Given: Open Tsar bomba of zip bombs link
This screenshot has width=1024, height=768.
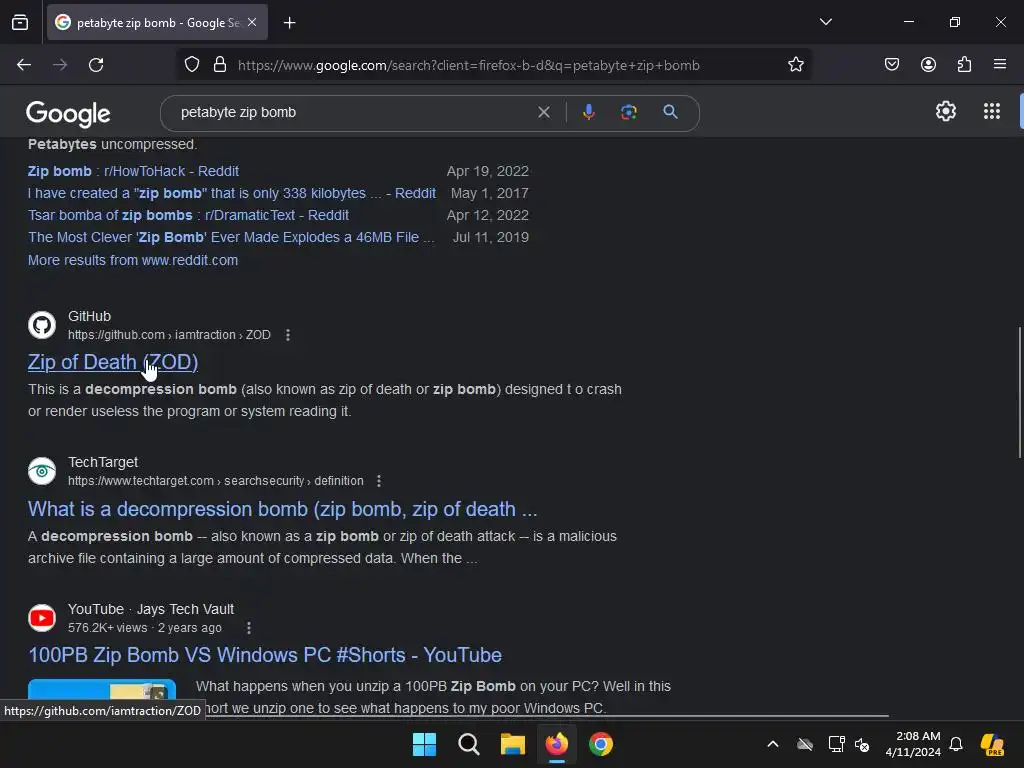Looking at the screenshot, I should (188, 215).
